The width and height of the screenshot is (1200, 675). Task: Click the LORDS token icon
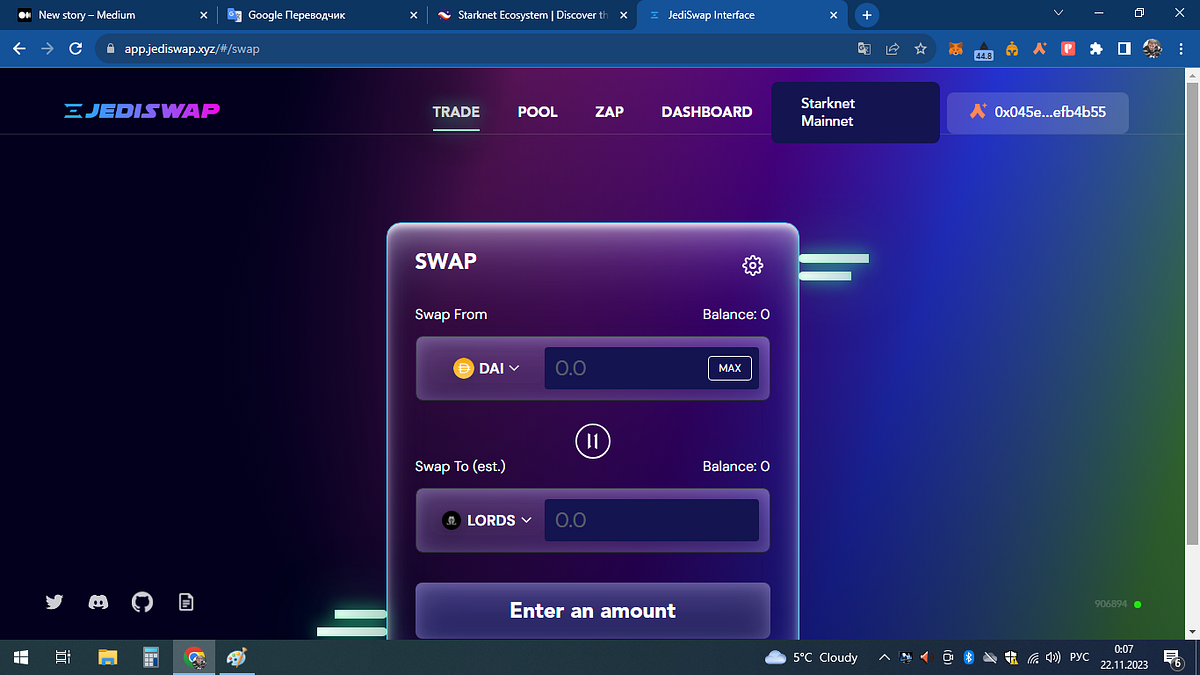[x=450, y=520]
